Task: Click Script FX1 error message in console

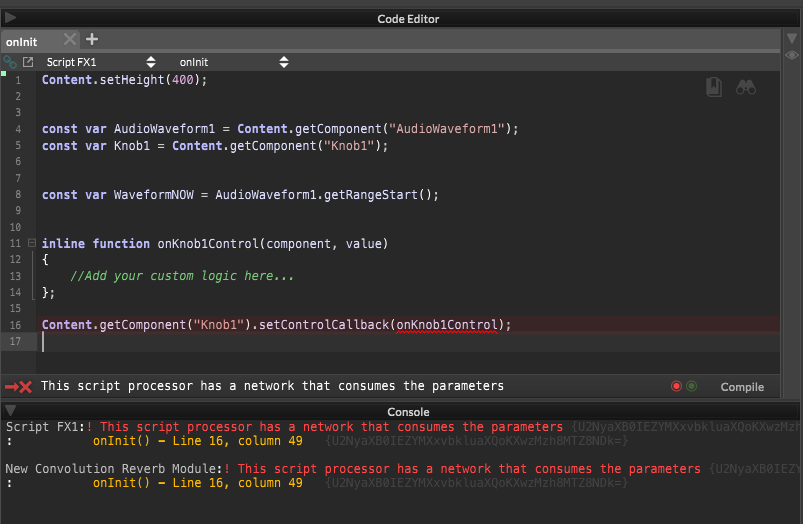Action: pos(331,427)
